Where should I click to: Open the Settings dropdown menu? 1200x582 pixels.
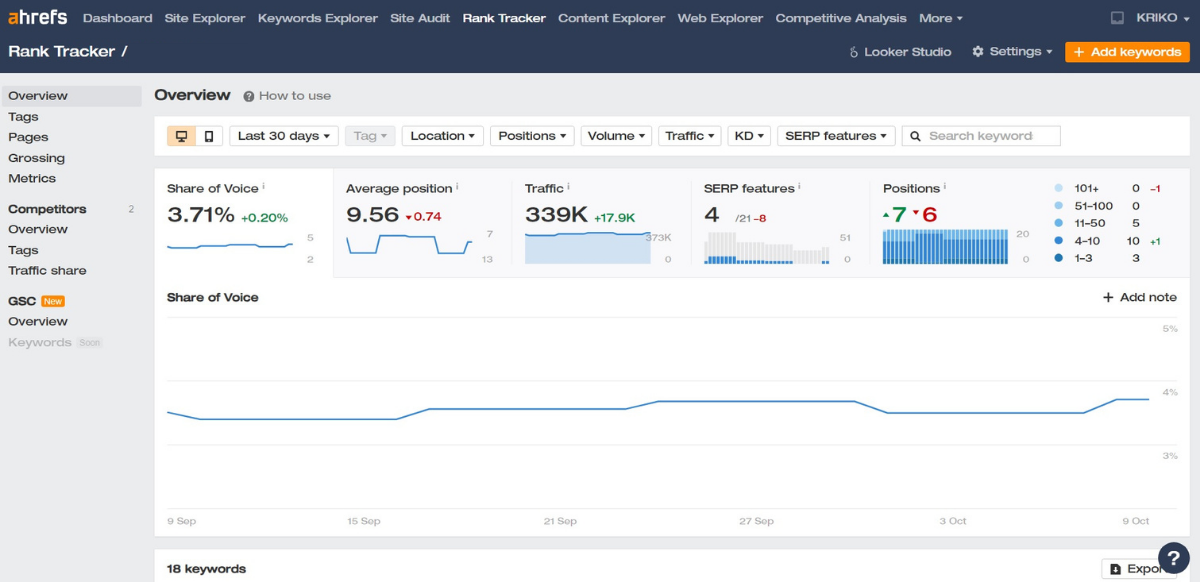1012,52
